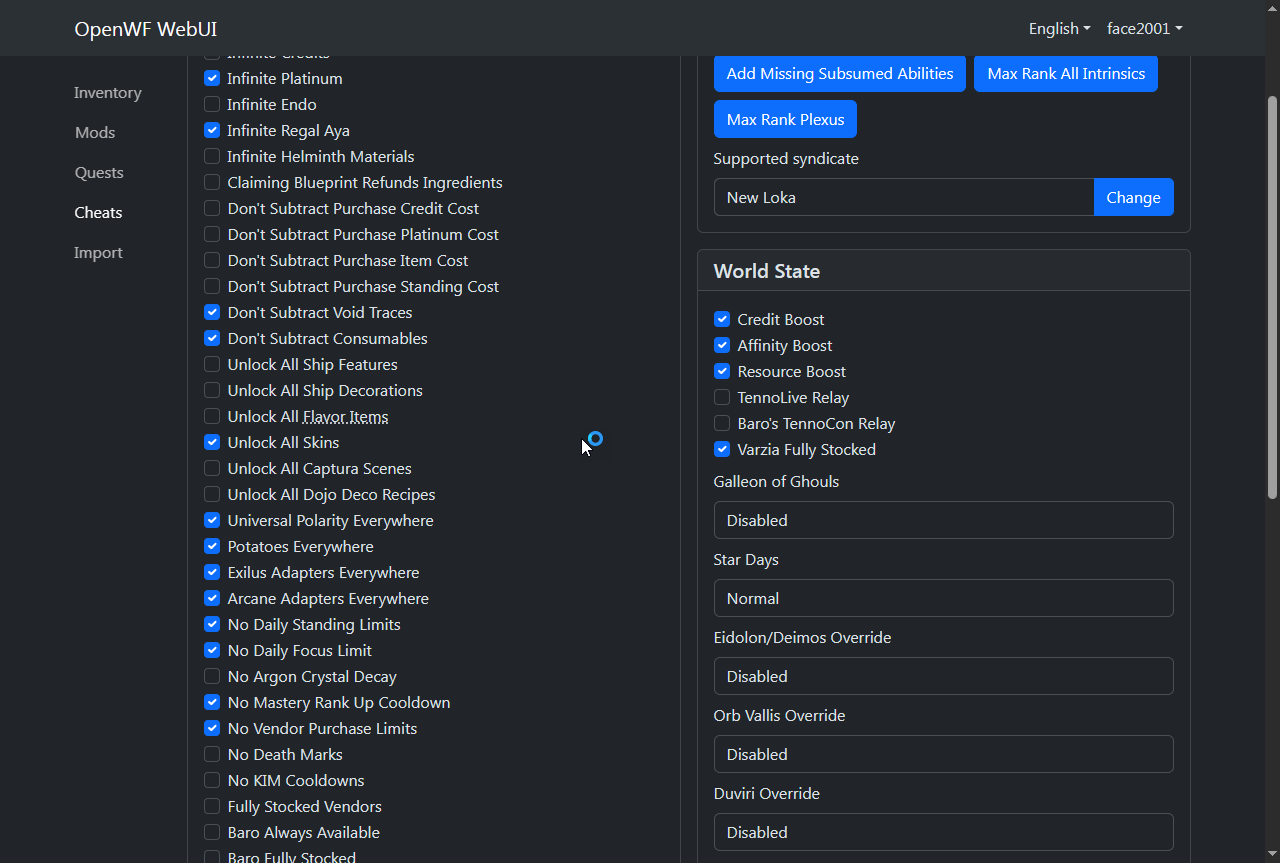Click the Supported syndicate input field
This screenshot has height=863, width=1280.
pyautogui.click(x=903, y=197)
